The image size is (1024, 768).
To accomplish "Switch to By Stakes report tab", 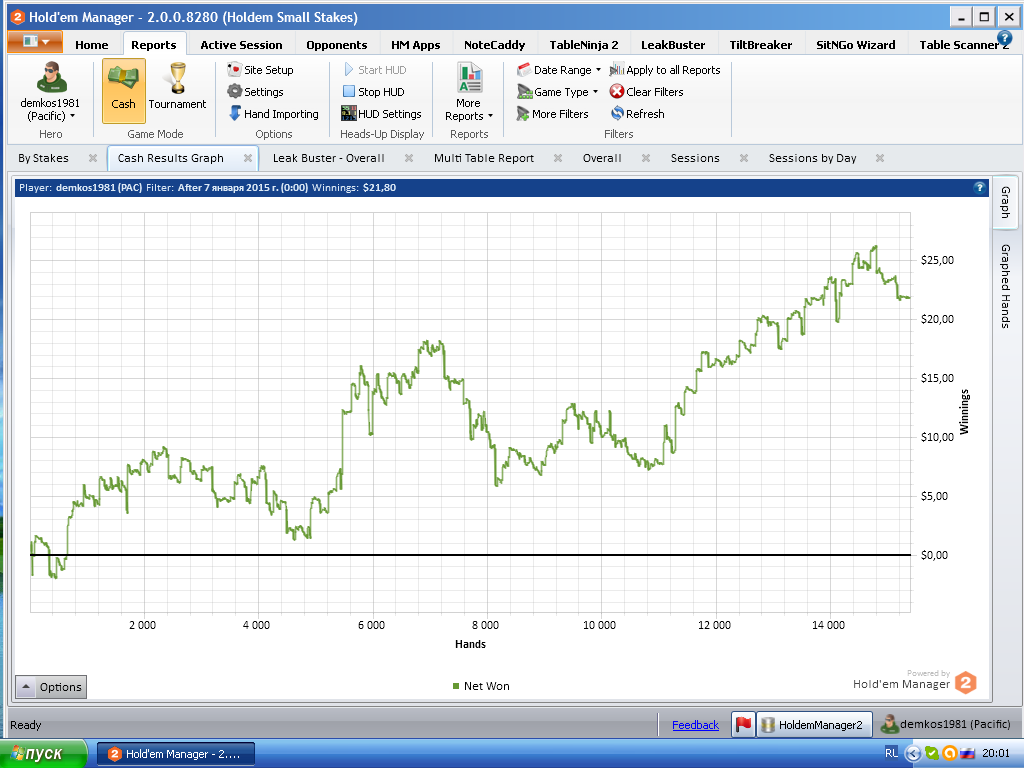I will pos(43,158).
